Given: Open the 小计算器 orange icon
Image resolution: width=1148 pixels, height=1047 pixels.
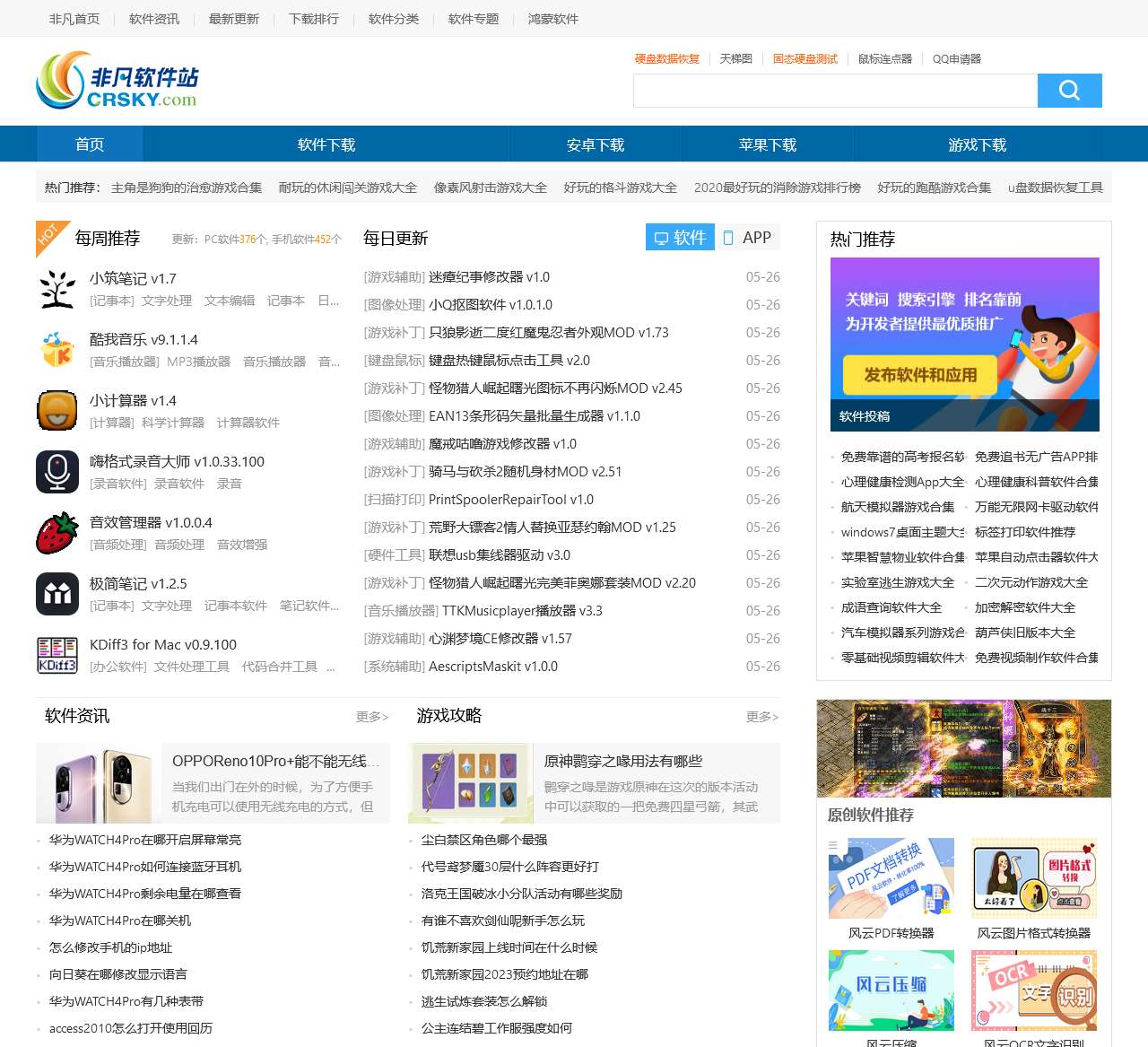Looking at the screenshot, I should (57, 411).
